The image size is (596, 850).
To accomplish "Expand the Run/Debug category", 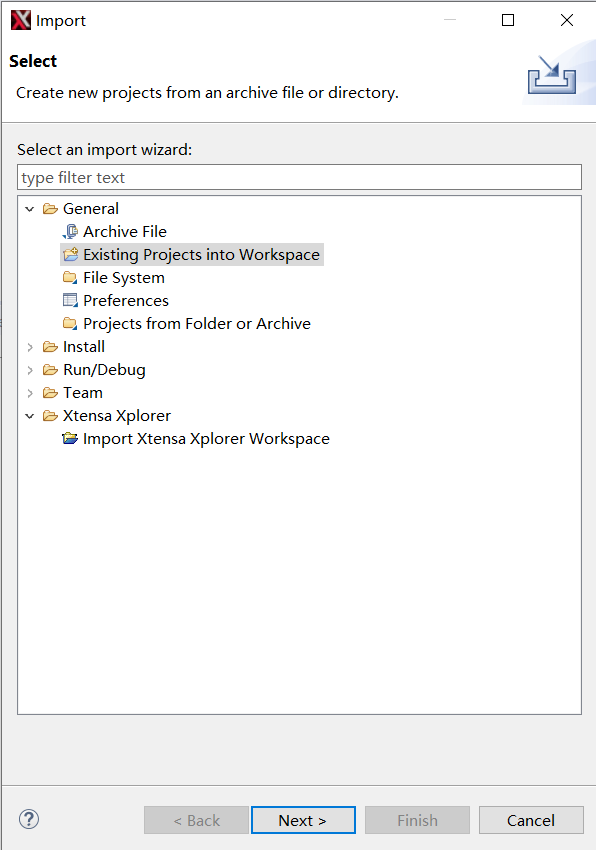I will 30,370.
